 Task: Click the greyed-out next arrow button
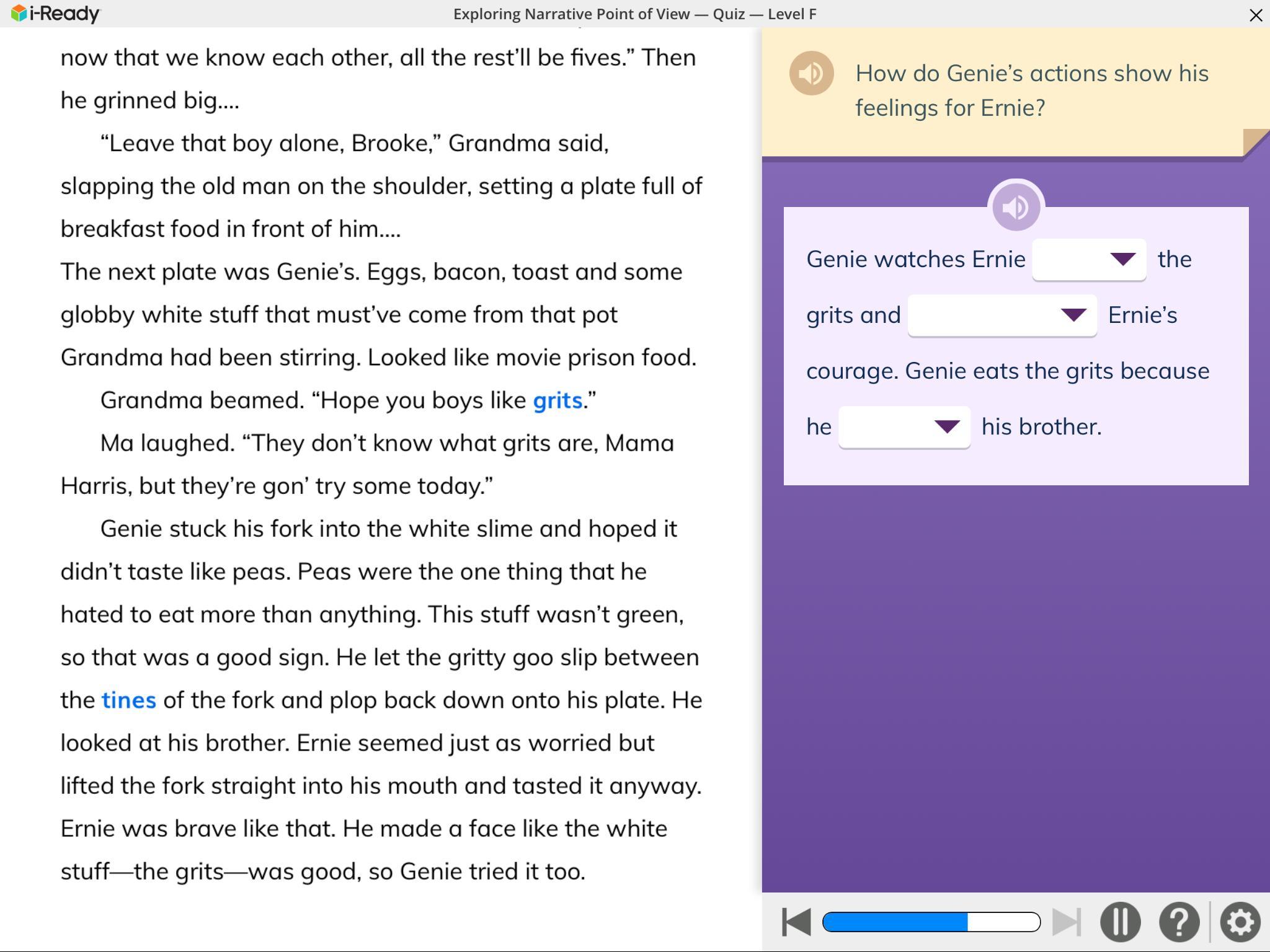point(1067,922)
